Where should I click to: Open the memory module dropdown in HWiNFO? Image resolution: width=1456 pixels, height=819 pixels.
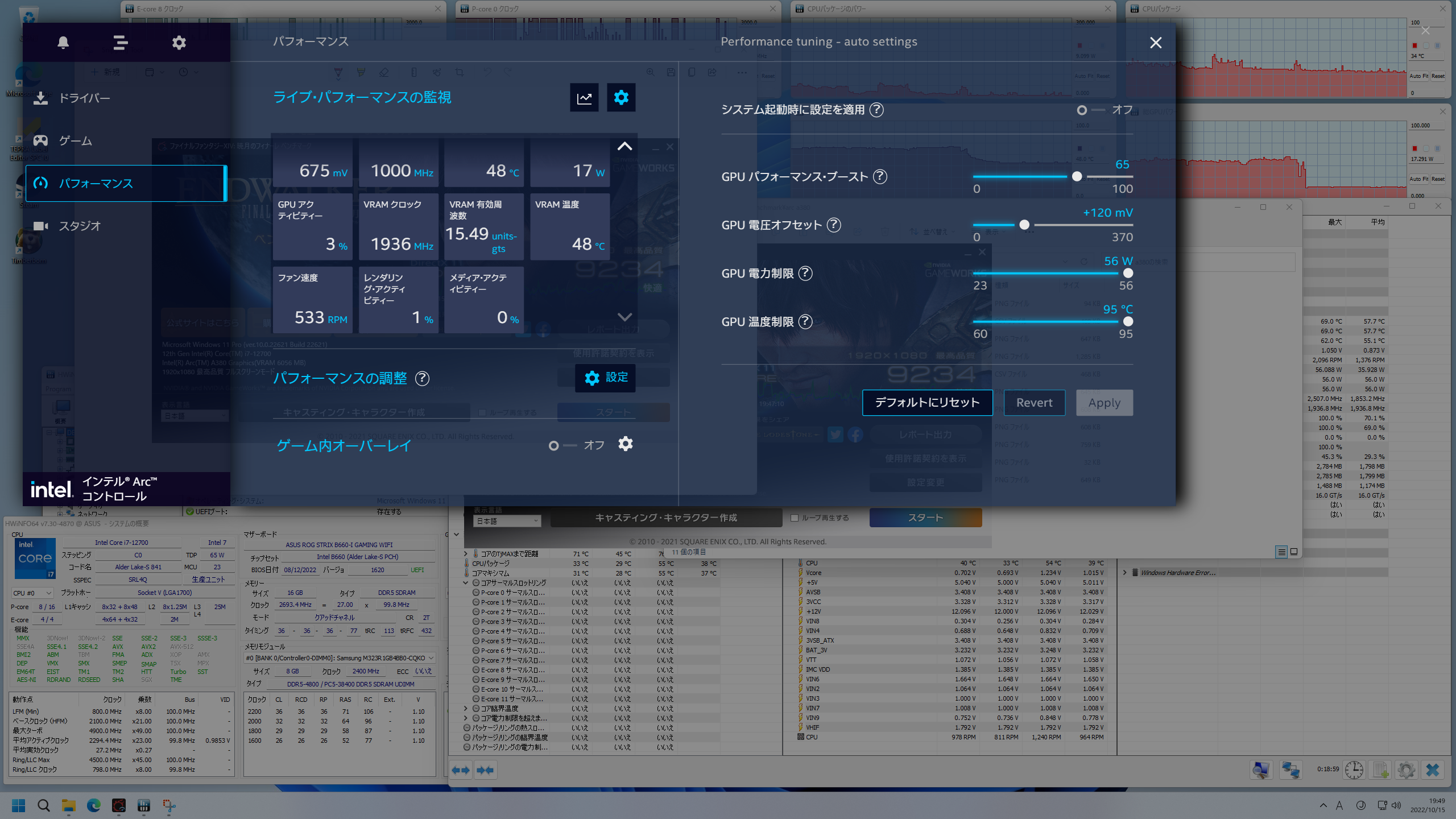pyautogui.click(x=340, y=658)
